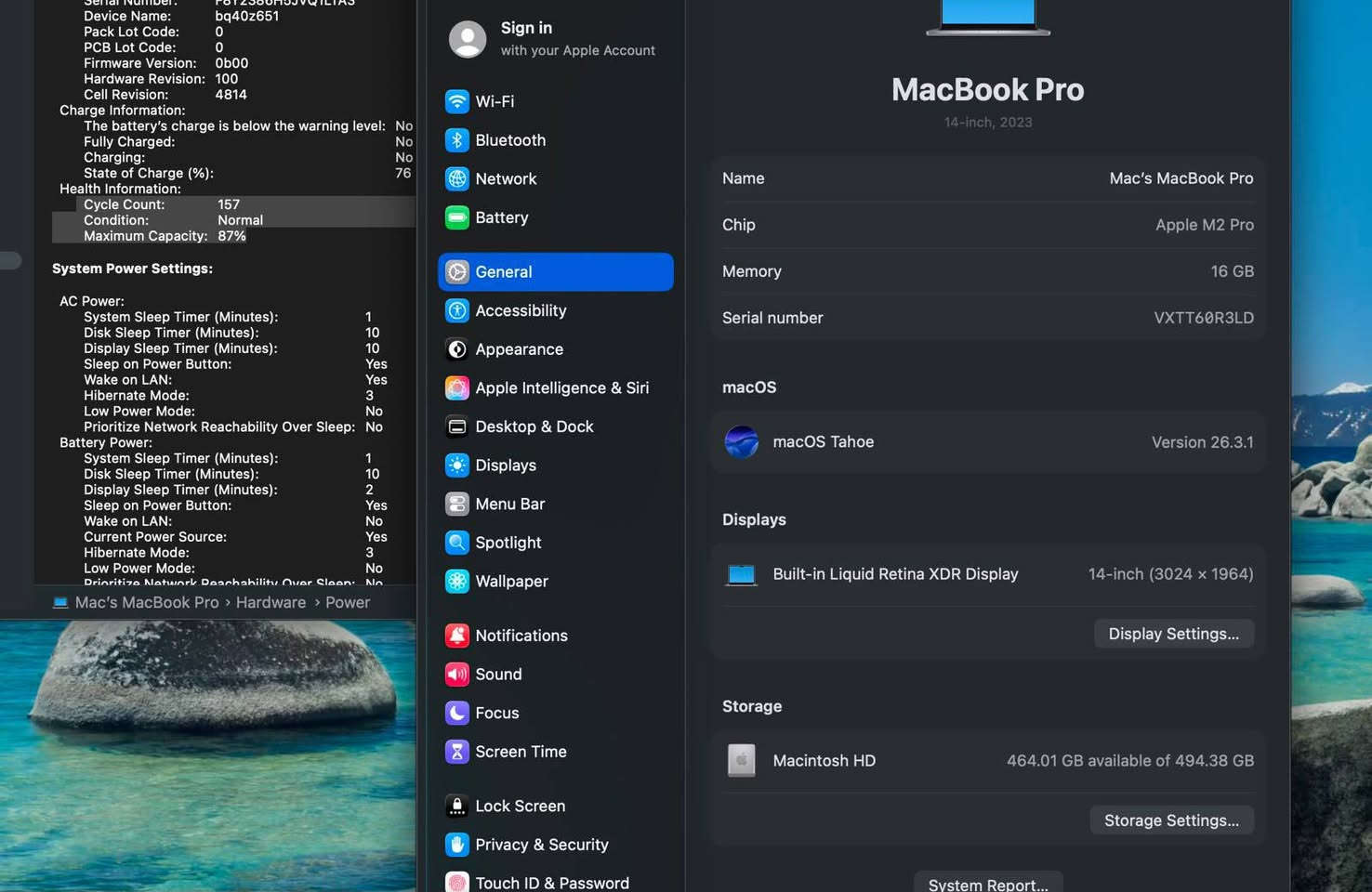1372x892 pixels.
Task: Click the Privacy & Security hand icon
Action: click(x=456, y=845)
